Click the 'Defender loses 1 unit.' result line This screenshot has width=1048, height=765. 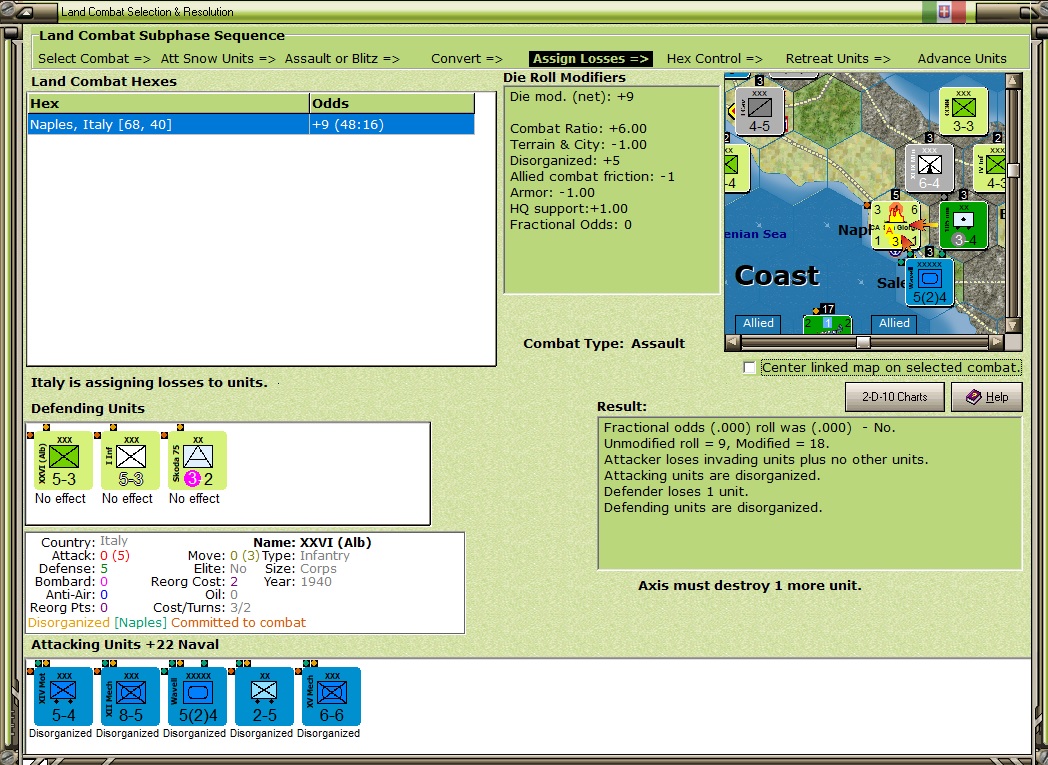(676, 492)
